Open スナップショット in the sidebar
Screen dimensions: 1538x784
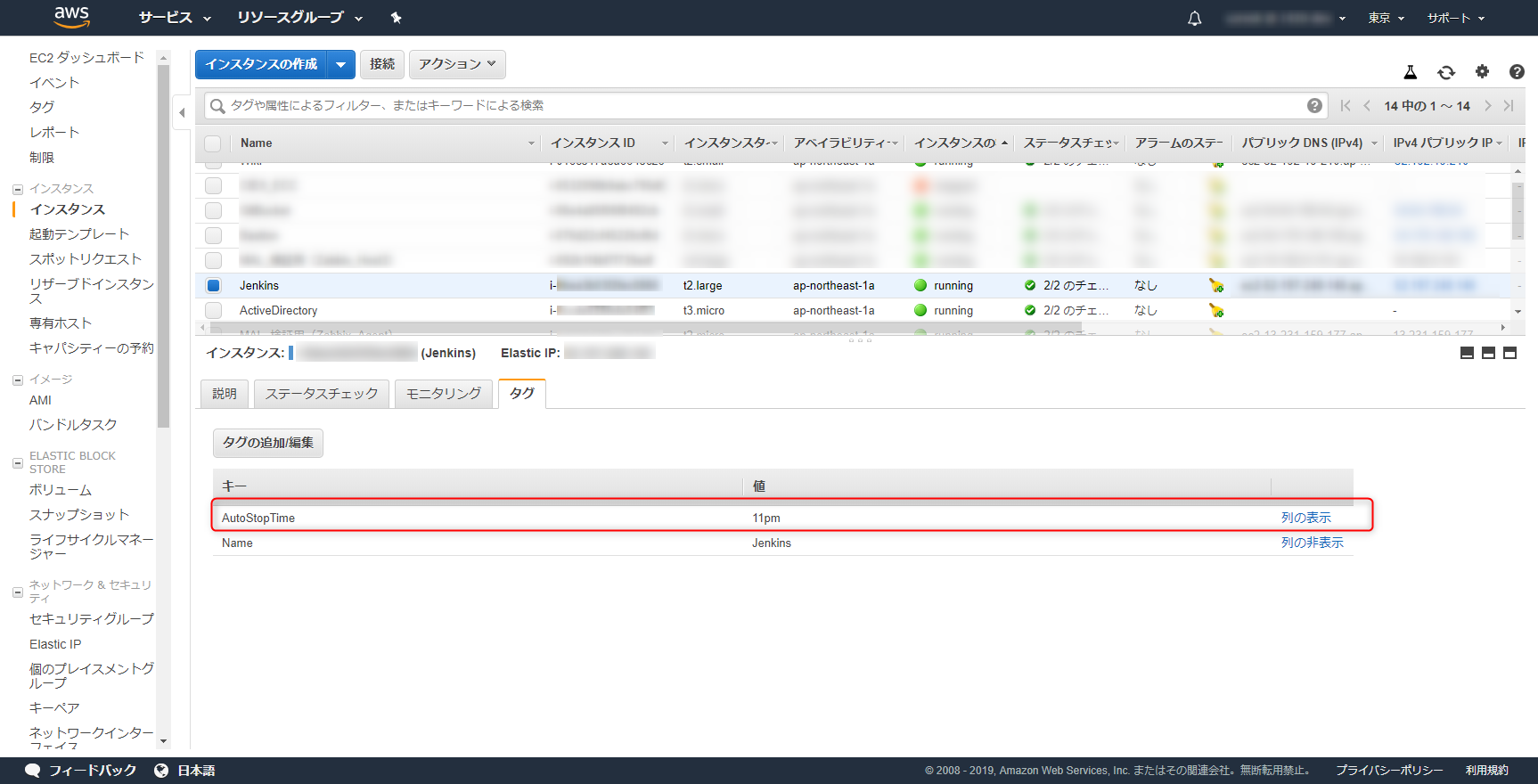(79, 515)
